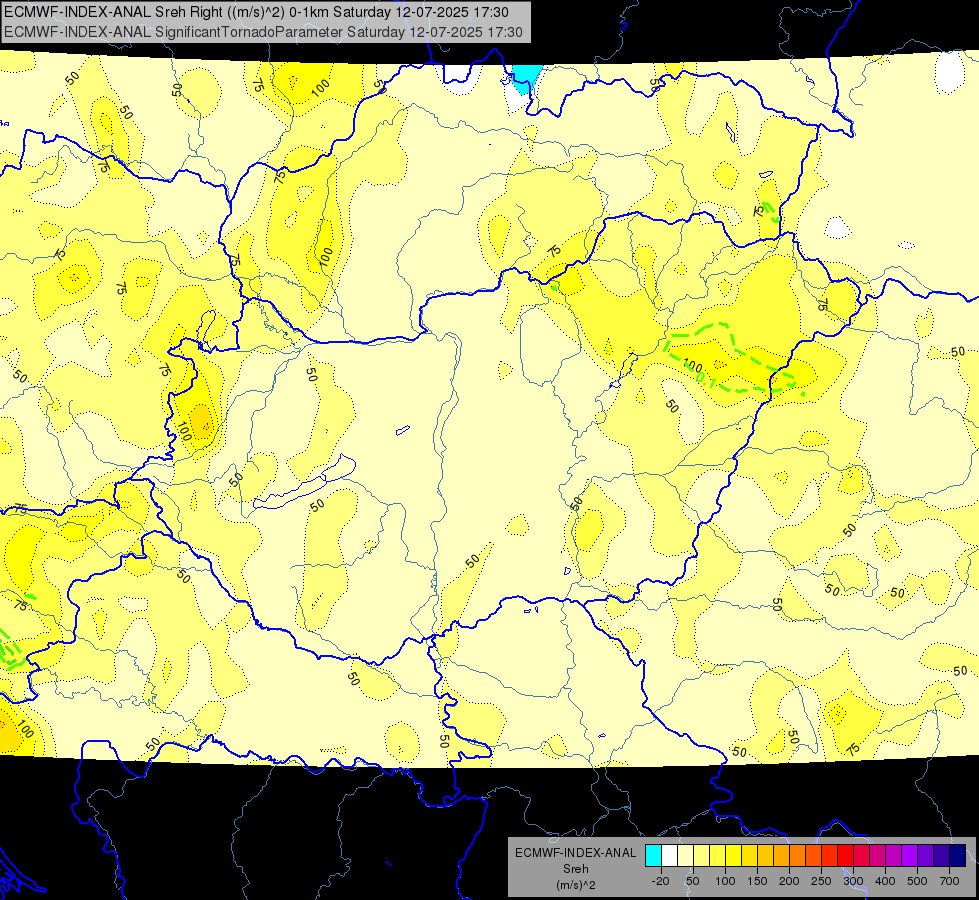The image size is (979, 900).
Task: Click the Sreh Right 0-1km title line
Action: point(256,12)
